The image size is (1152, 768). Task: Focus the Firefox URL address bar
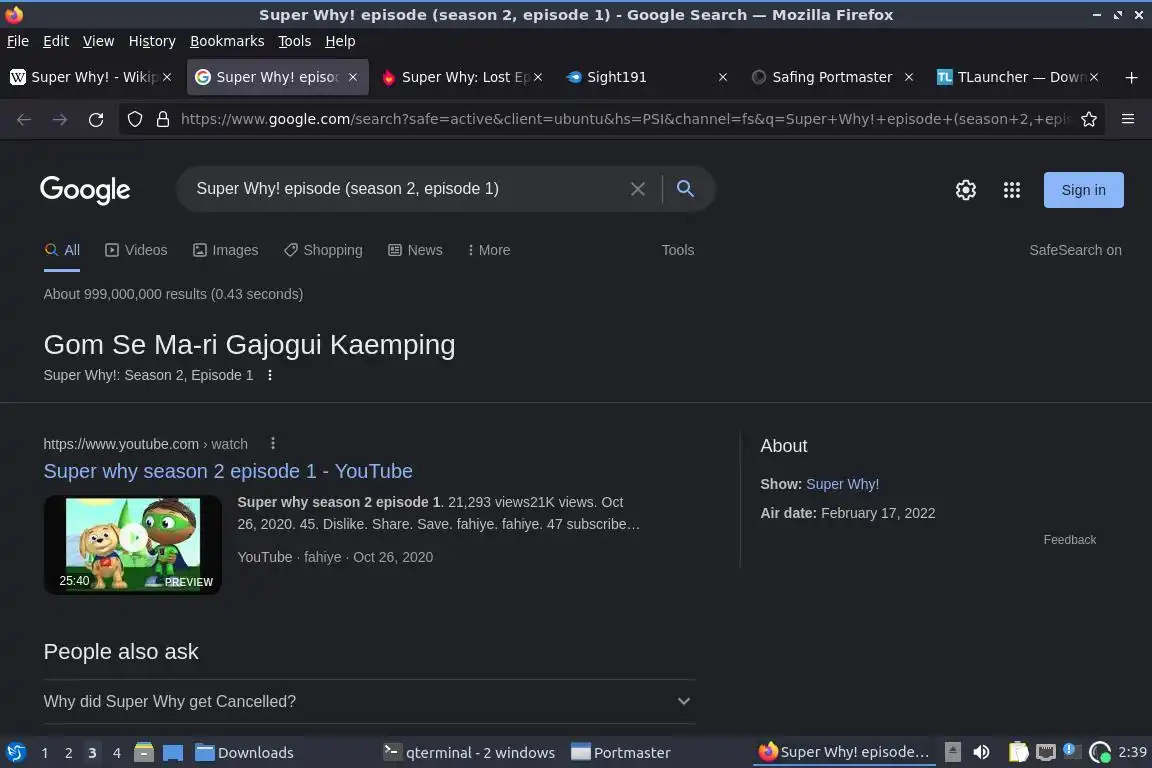(x=624, y=119)
